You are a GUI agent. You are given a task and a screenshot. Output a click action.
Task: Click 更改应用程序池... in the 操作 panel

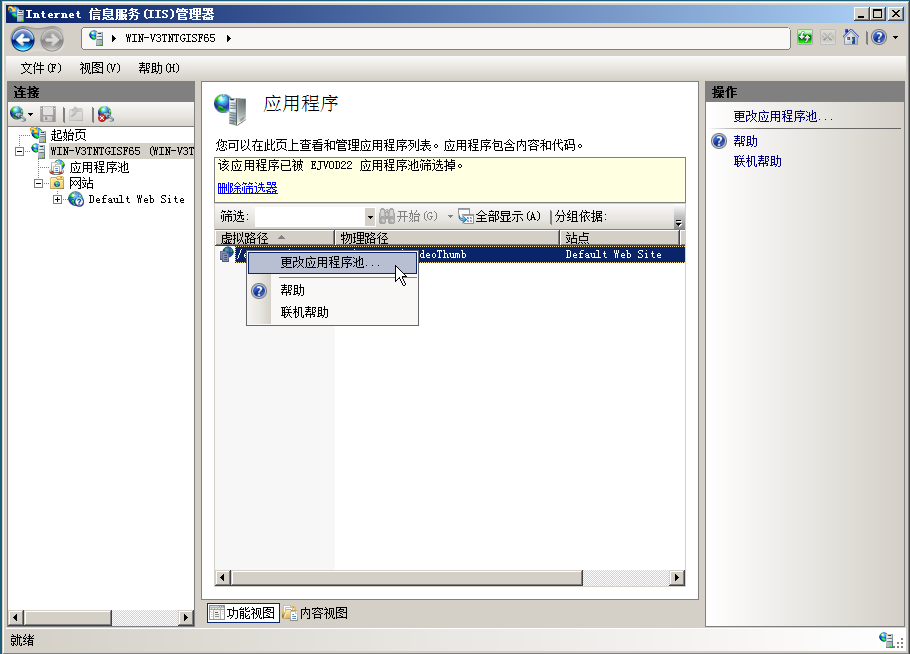click(783, 117)
